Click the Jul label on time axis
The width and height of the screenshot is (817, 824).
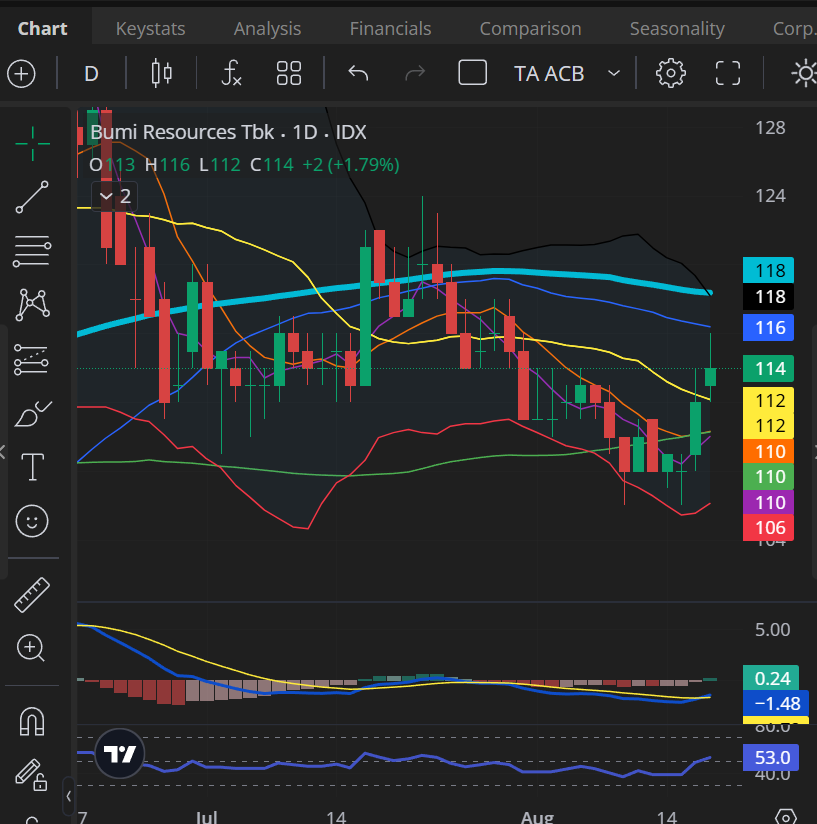[x=206, y=817]
